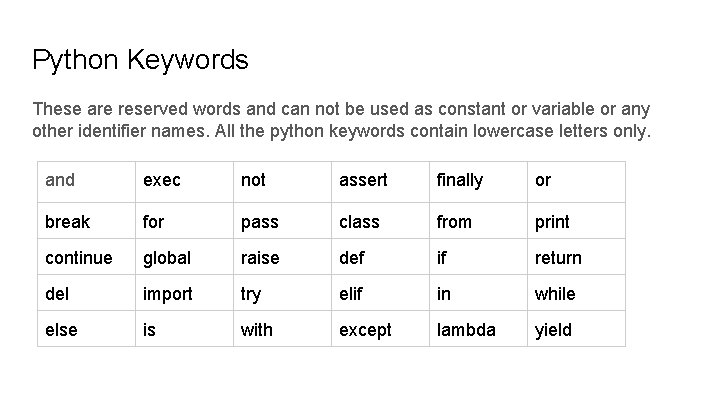The image size is (720, 405).
Task: Click the 'except' keyword cell
Action: 381,329
